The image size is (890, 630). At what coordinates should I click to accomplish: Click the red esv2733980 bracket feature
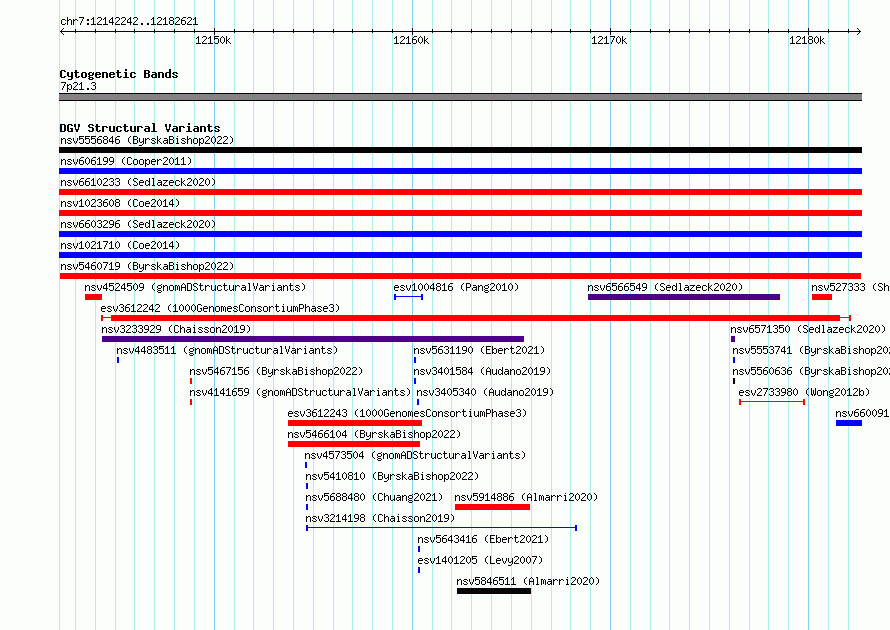(x=772, y=402)
